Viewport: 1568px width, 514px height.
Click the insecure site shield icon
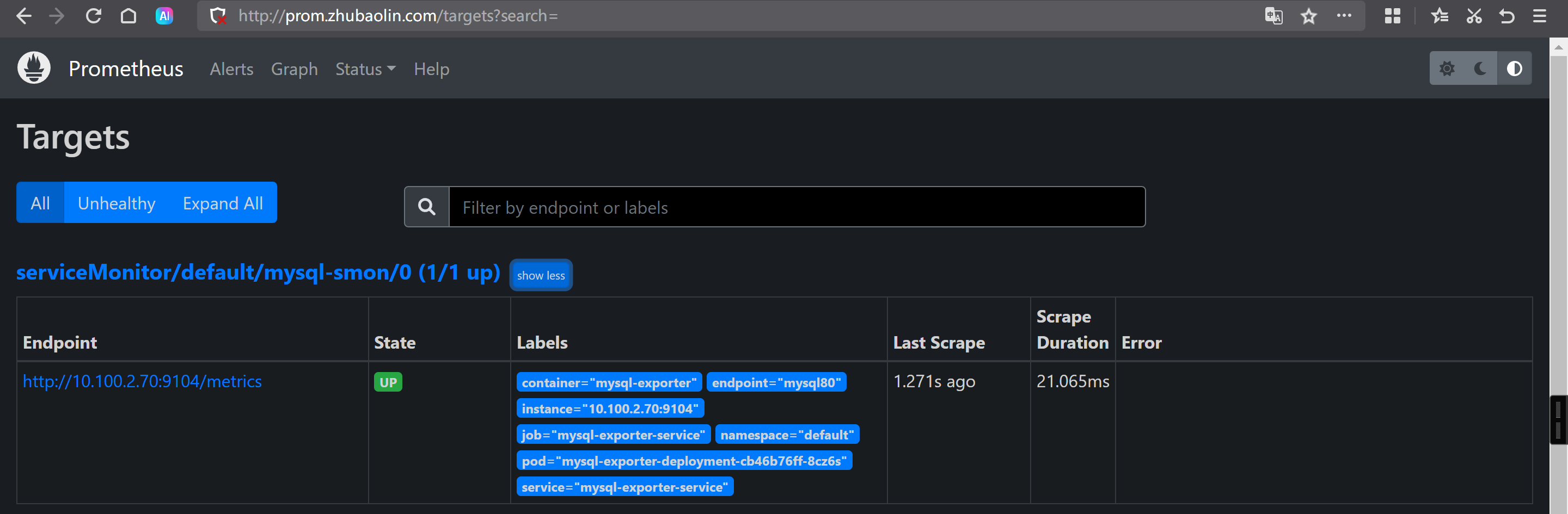coord(217,16)
